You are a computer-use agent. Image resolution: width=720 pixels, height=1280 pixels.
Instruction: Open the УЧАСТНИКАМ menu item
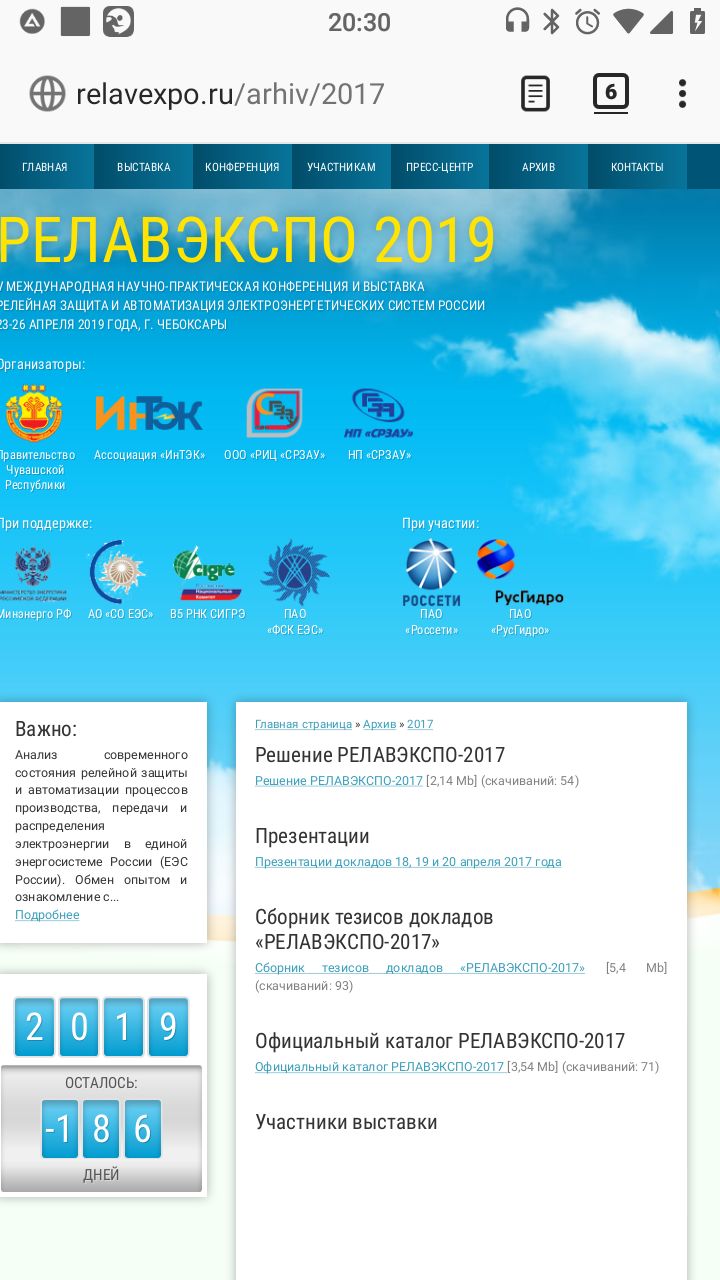point(341,167)
